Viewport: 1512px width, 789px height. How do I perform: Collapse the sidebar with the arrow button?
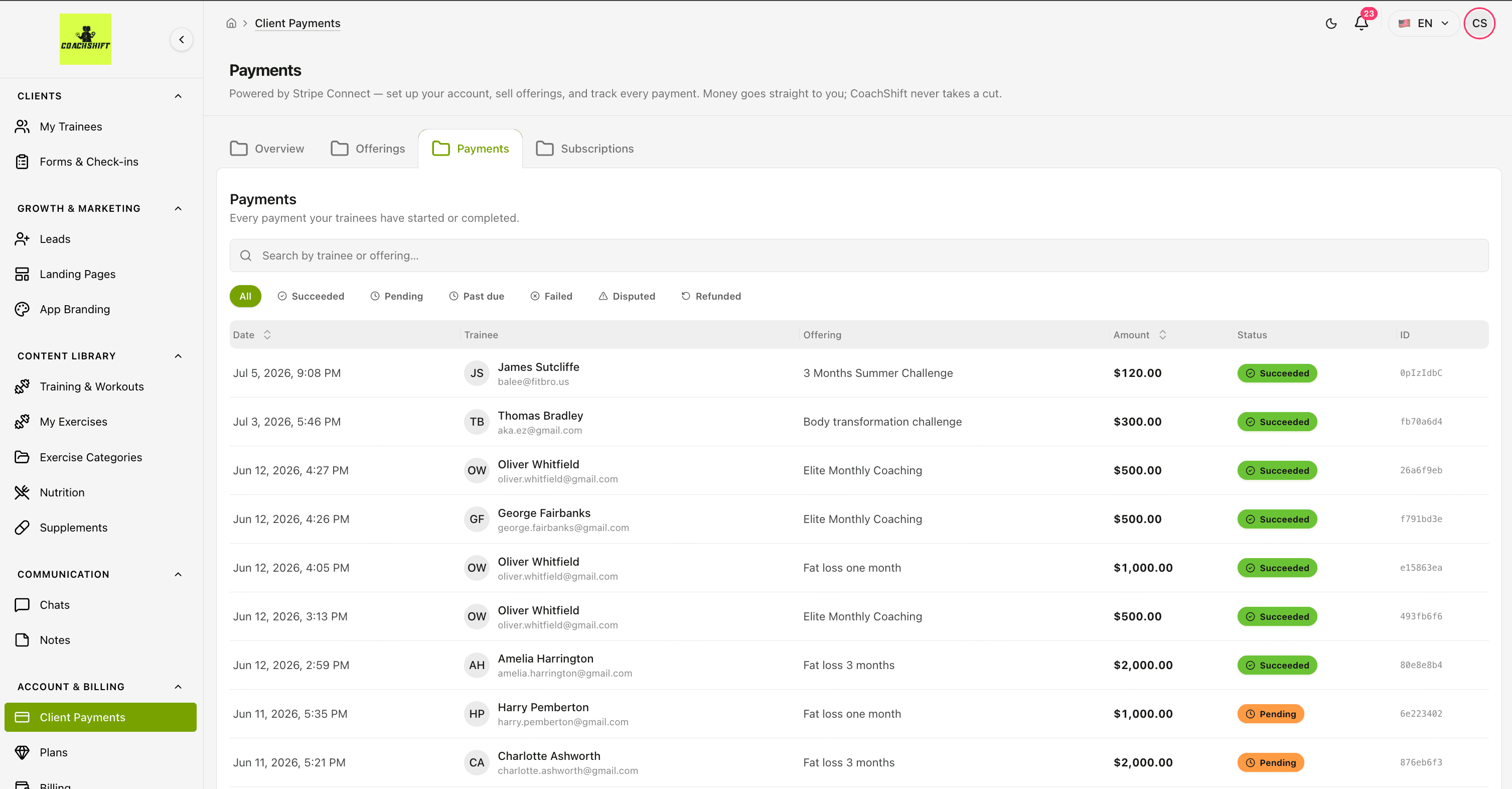pyautogui.click(x=182, y=39)
